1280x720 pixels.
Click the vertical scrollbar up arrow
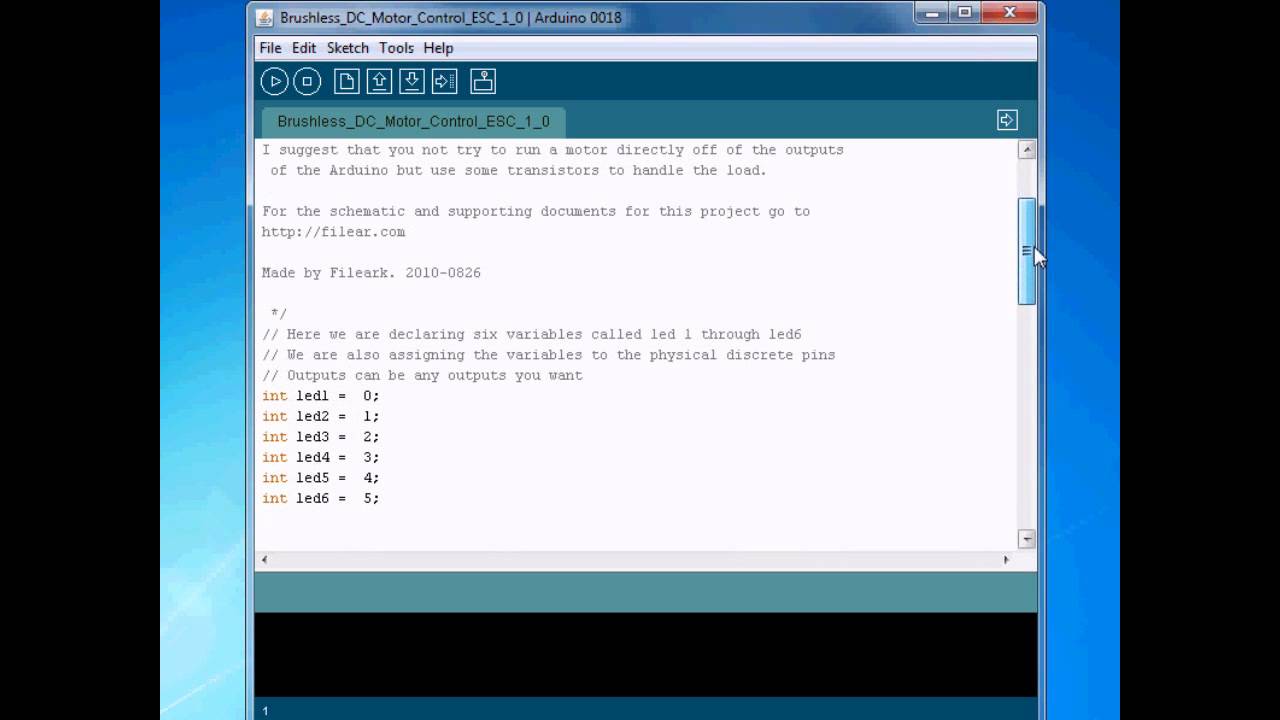point(1027,150)
